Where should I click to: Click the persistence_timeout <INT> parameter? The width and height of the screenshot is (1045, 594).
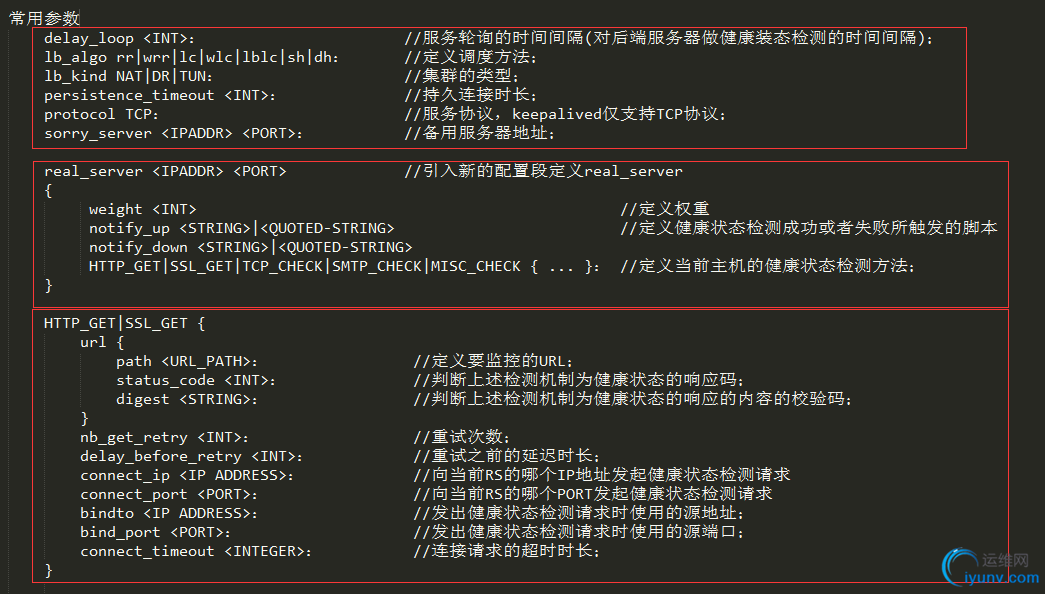point(159,95)
